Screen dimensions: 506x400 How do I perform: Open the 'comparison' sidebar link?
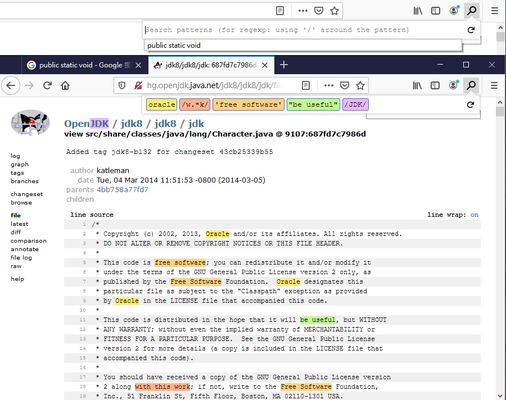tap(29, 241)
